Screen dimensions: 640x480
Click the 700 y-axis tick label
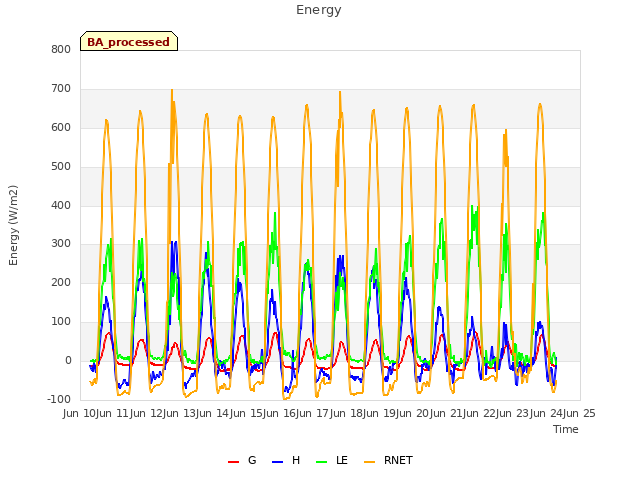coord(61,89)
